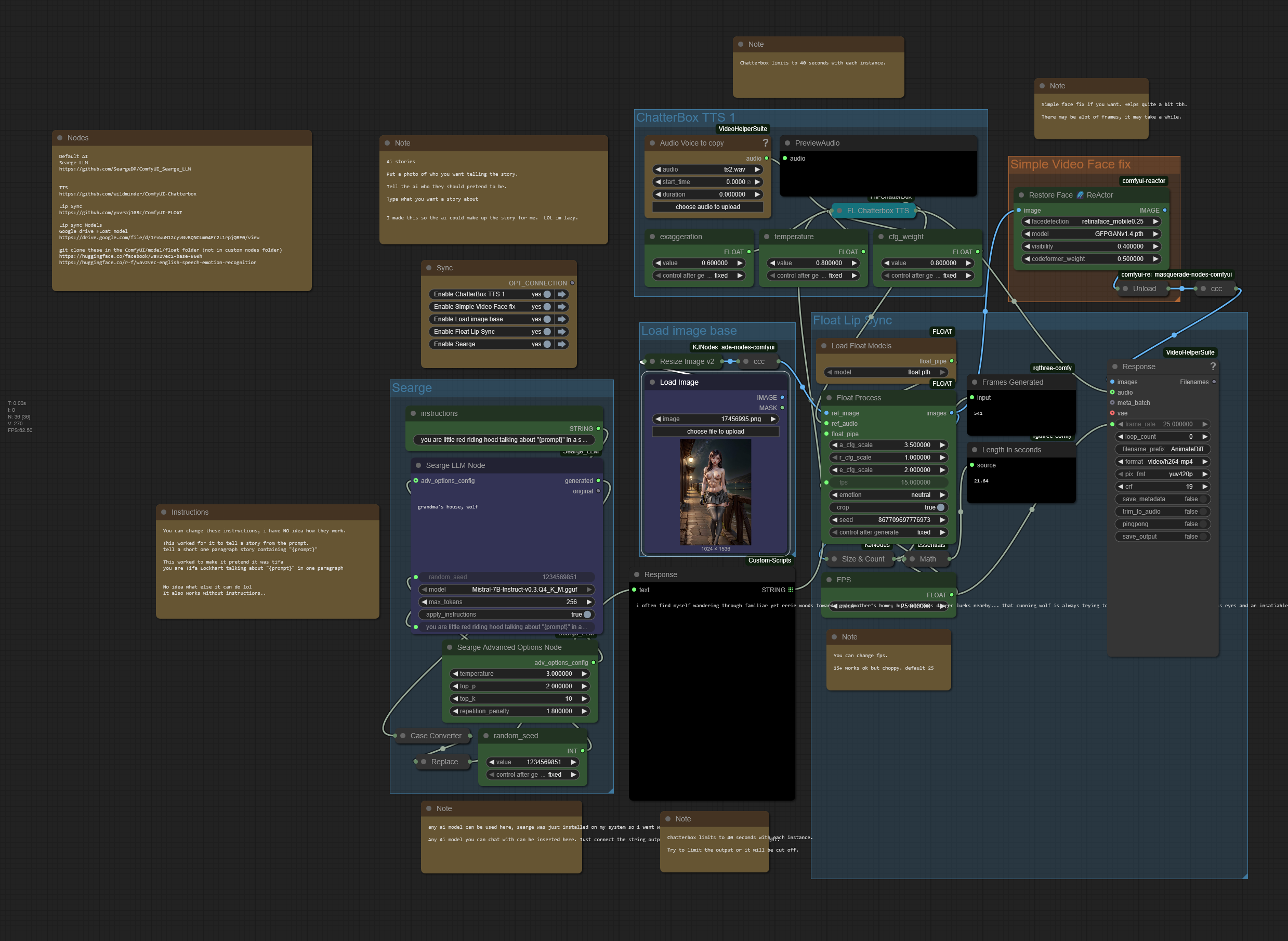Open help icon on VideoHelperSuite Response node

tap(1213, 367)
